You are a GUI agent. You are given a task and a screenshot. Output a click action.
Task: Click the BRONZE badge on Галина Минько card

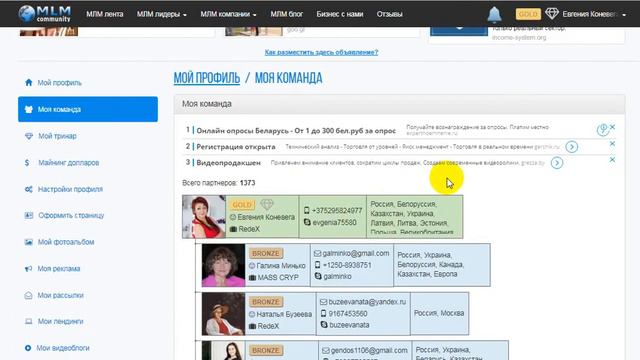pos(266,253)
